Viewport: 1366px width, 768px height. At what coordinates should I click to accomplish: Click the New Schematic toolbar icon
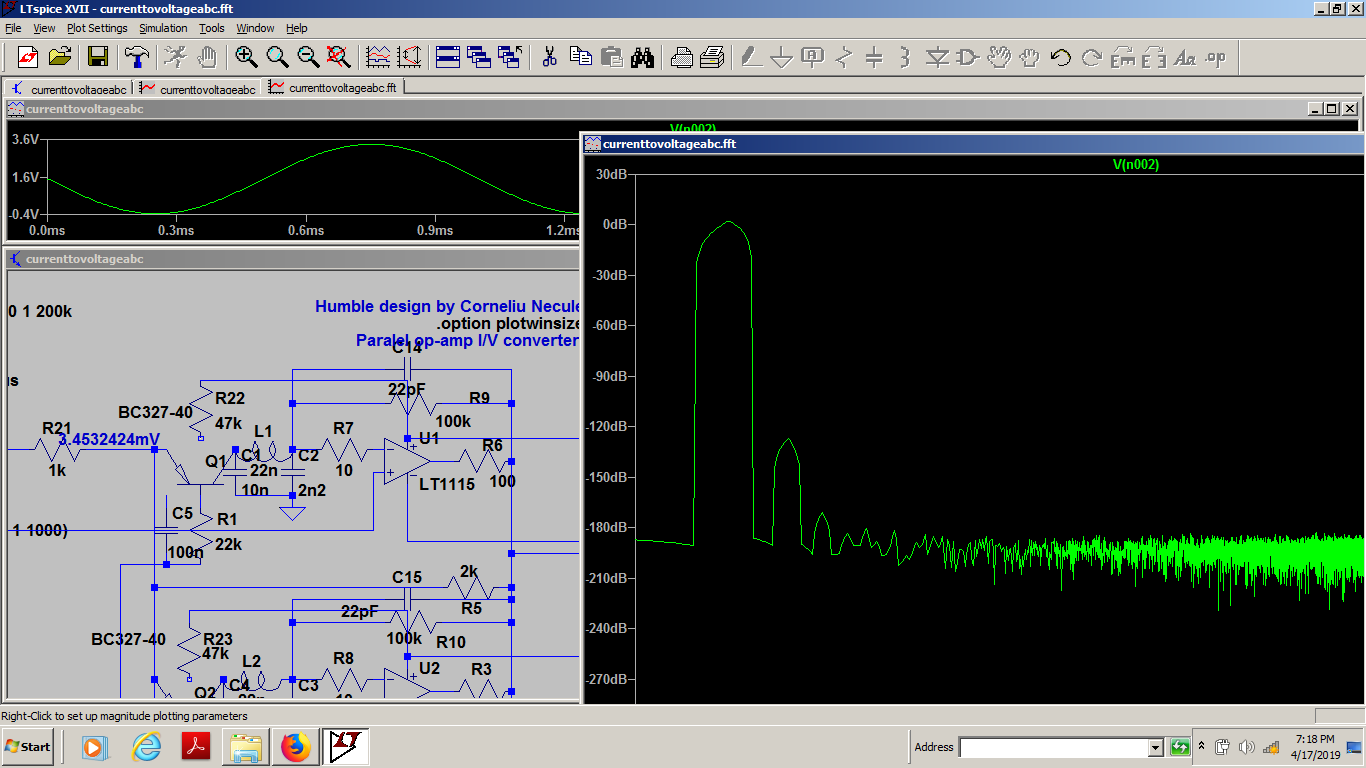tap(28, 57)
